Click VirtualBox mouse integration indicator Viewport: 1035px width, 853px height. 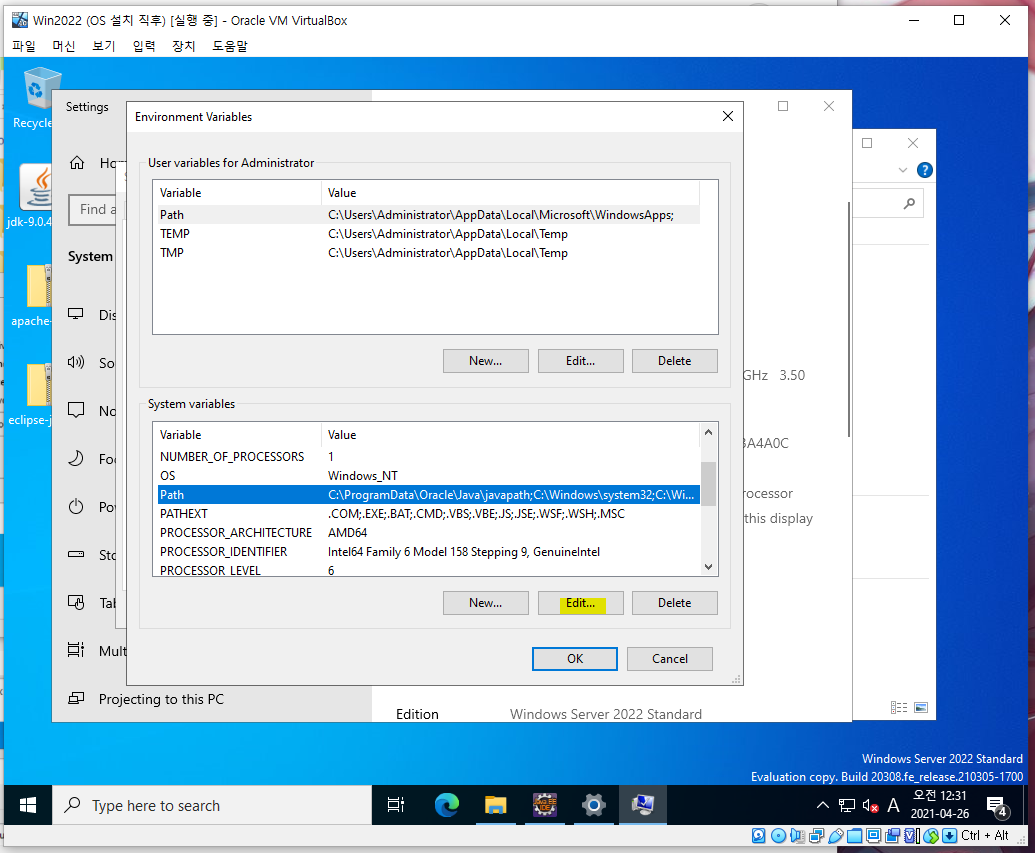[x=931, y=836]
